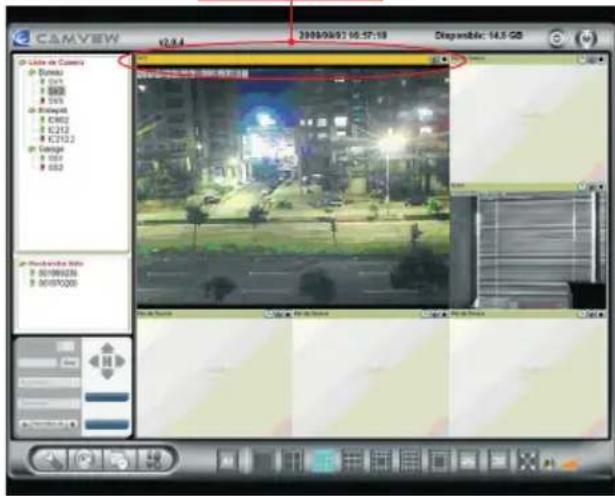Select the top-right empty camera pane

click(528, 123)
